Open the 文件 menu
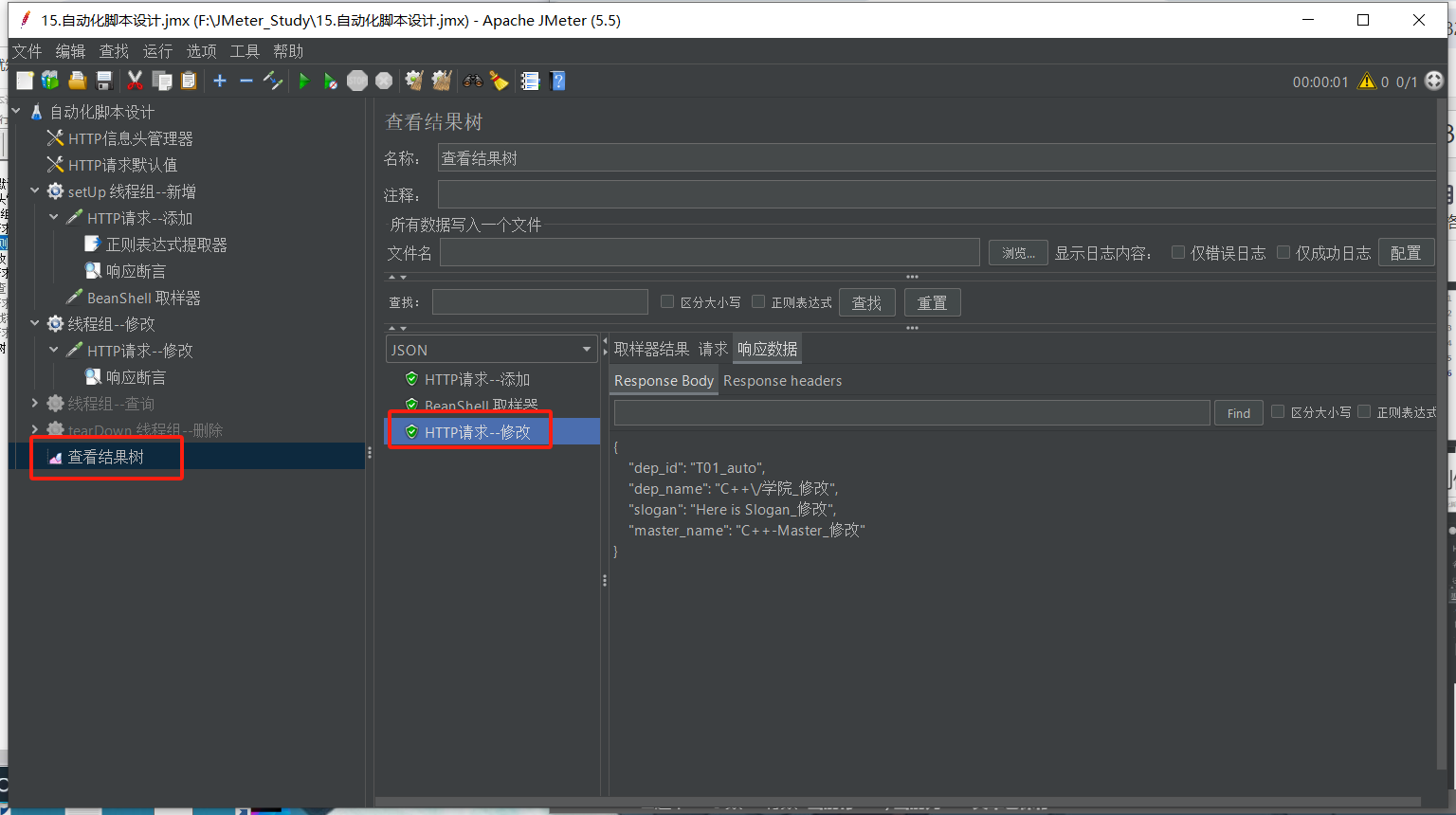Screen dimensions: 1456x815 27,51
